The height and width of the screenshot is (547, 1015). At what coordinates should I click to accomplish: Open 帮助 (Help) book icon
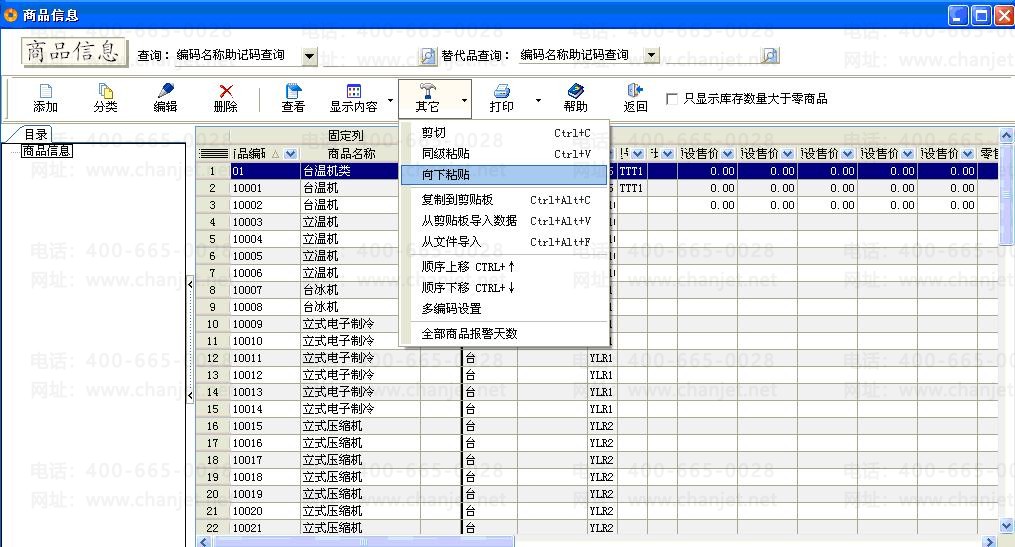(x=575, y=92)
